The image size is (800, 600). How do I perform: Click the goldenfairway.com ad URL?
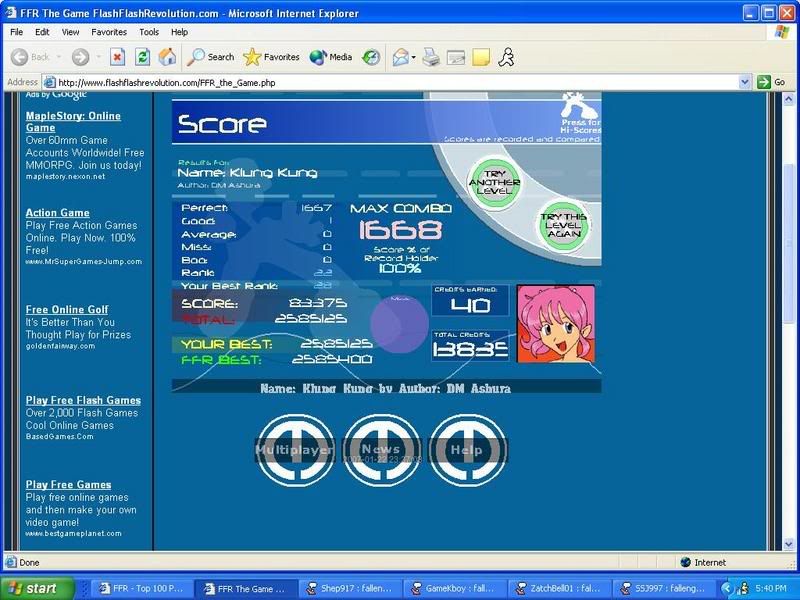[x=60, y=346]
